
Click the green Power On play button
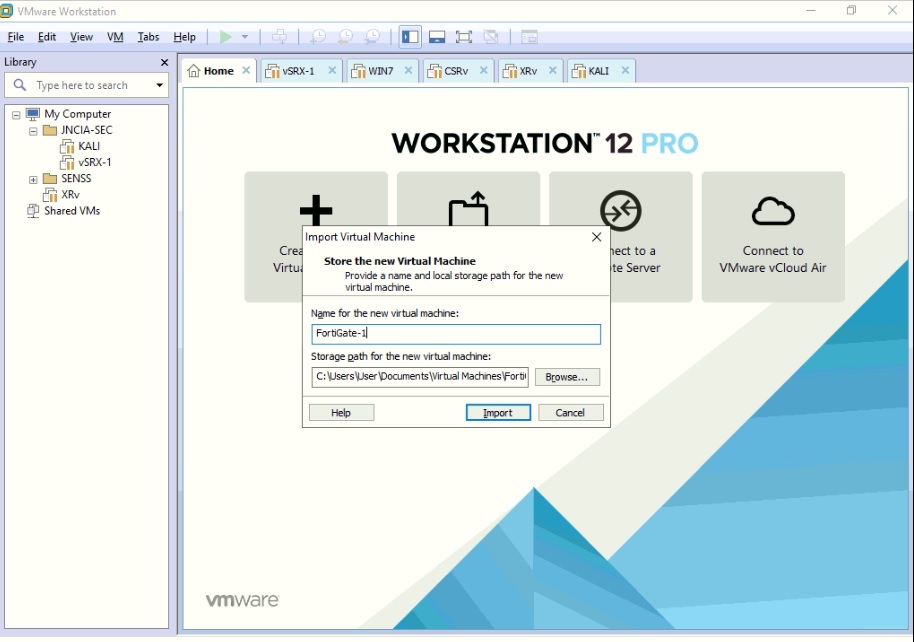[225, 37]
